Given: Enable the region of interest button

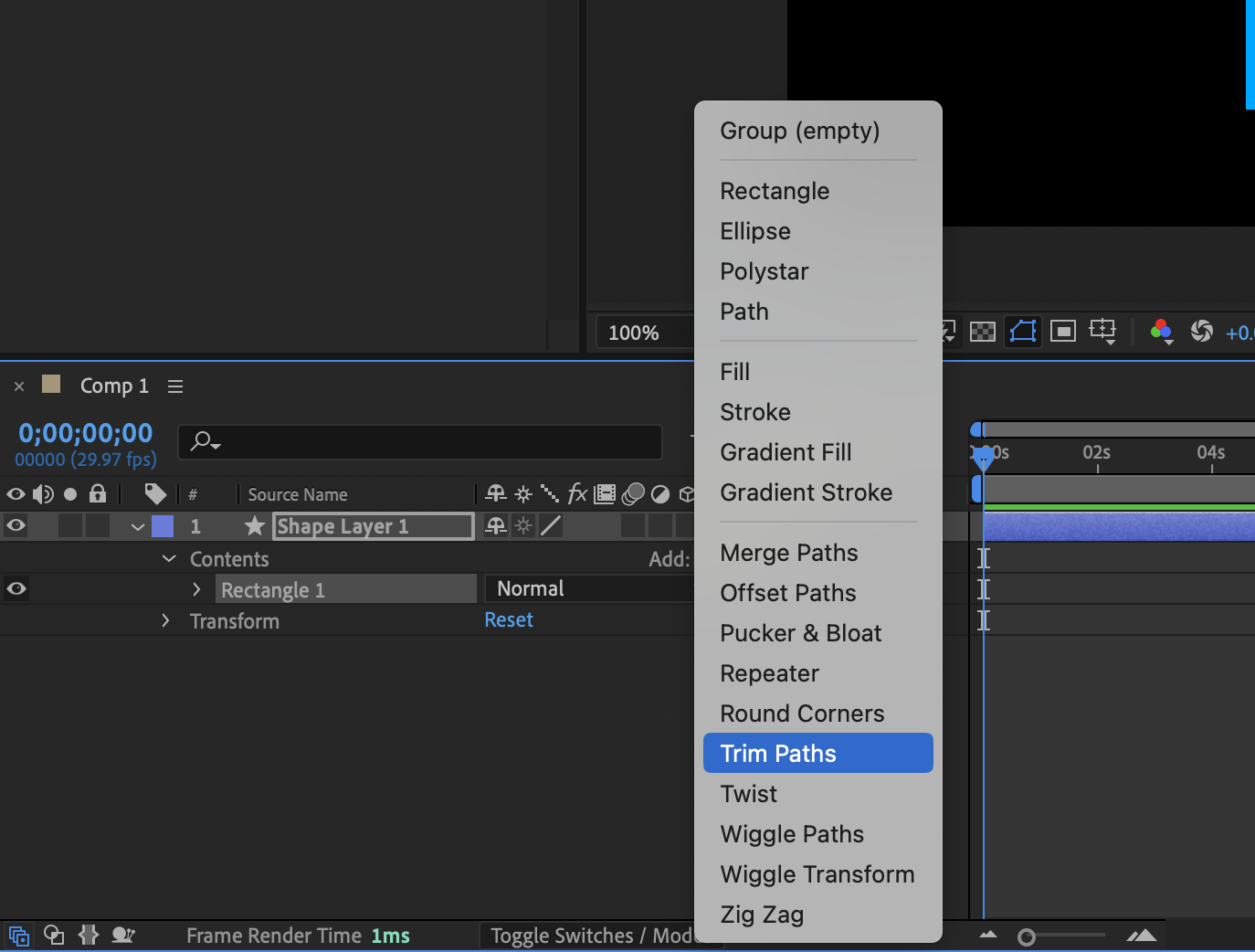Looking at the screenshot, I should (1063, 331).
